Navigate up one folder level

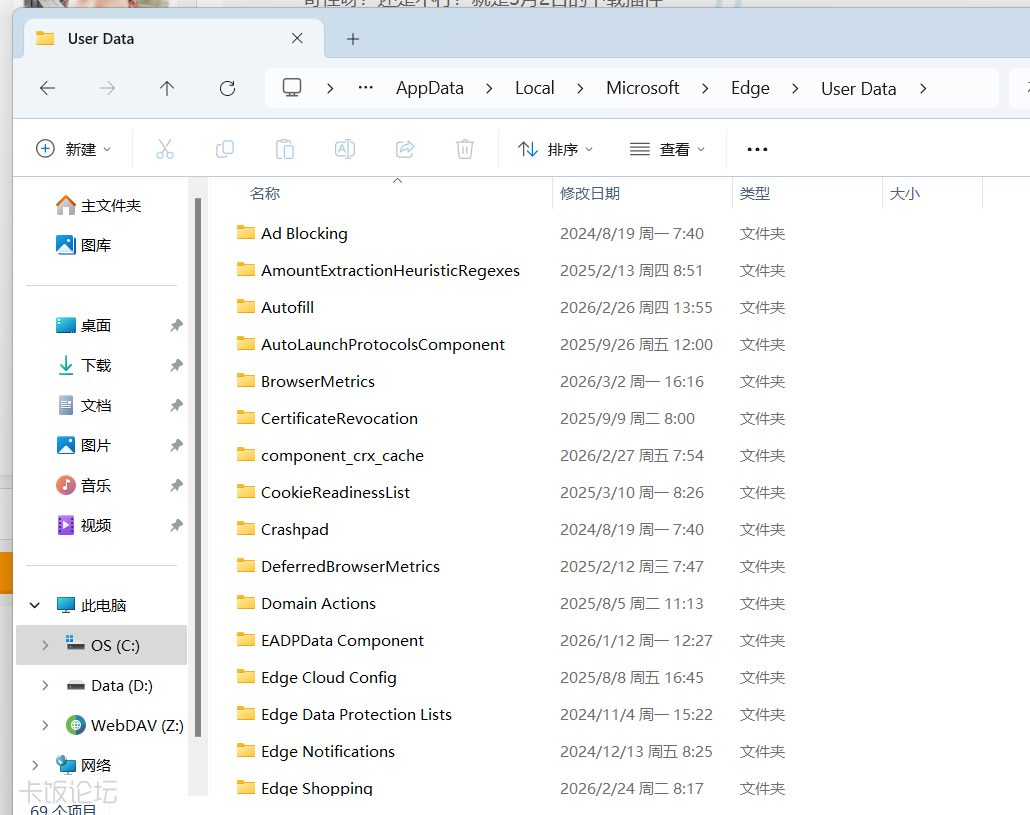click(167, 88)
